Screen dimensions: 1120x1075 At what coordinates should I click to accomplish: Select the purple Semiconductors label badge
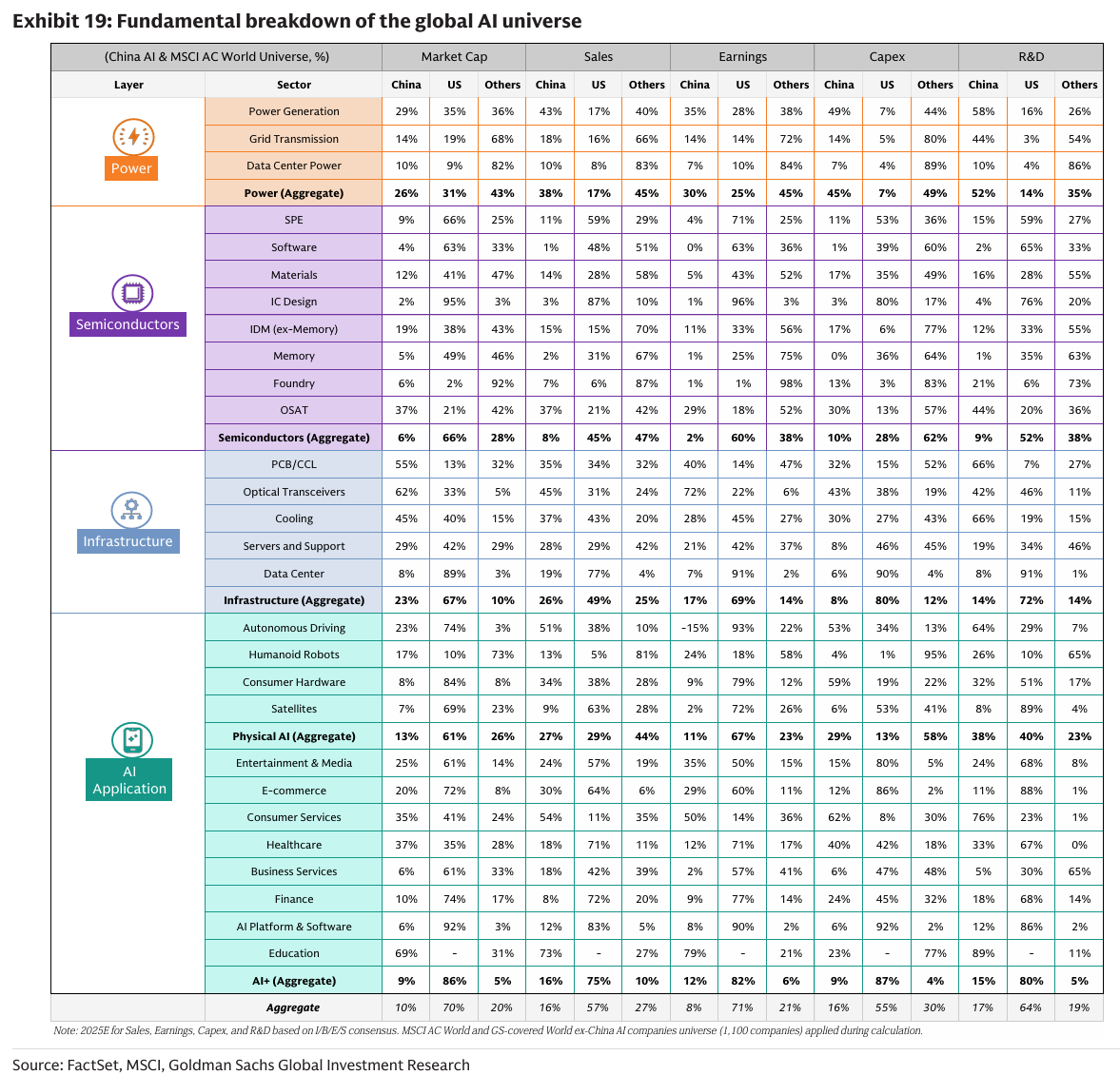click(128, 324)
